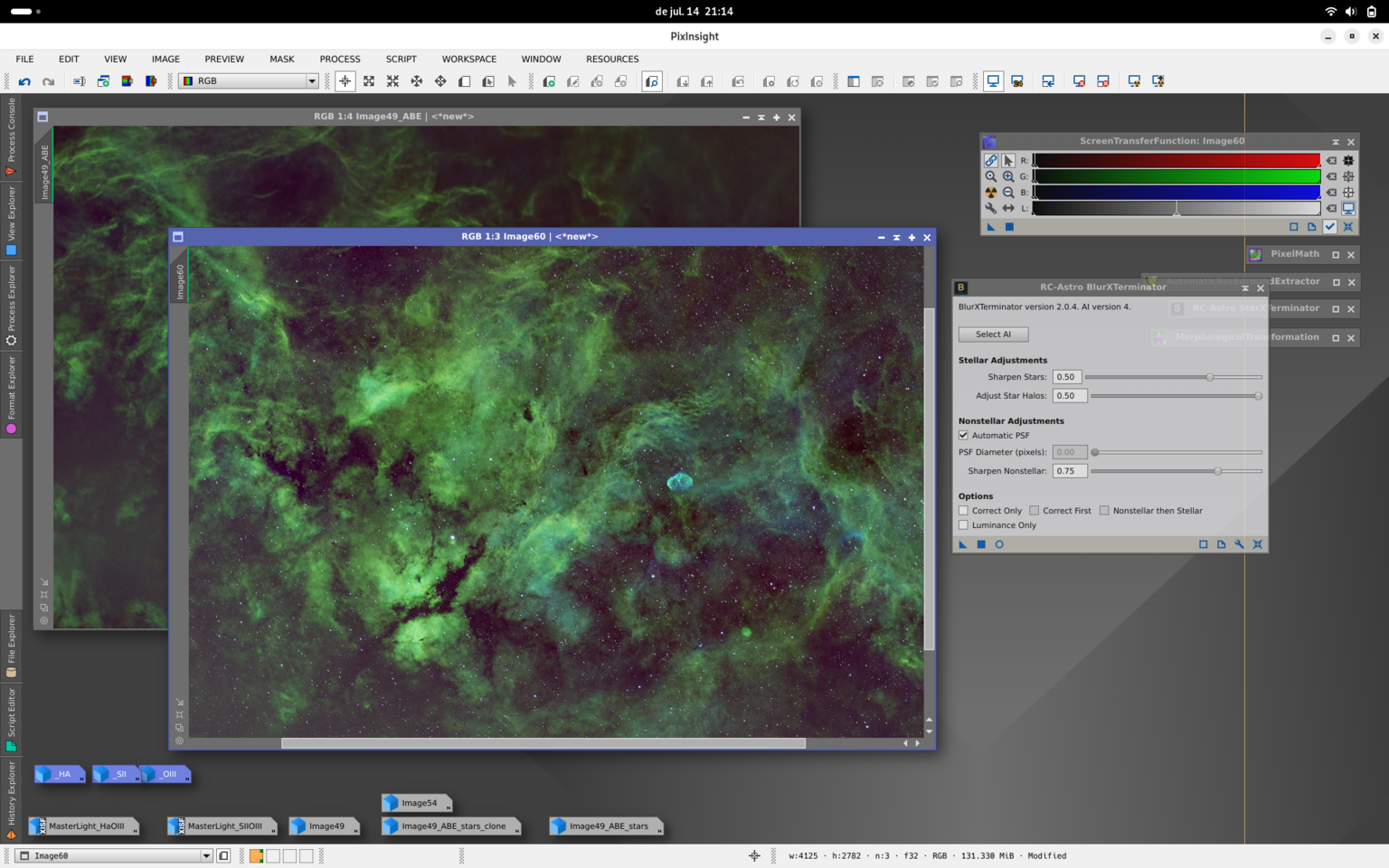Click the Sharpen Nonstellar slider handle
Screen dimensions: 1389x868
(1218, 471)
